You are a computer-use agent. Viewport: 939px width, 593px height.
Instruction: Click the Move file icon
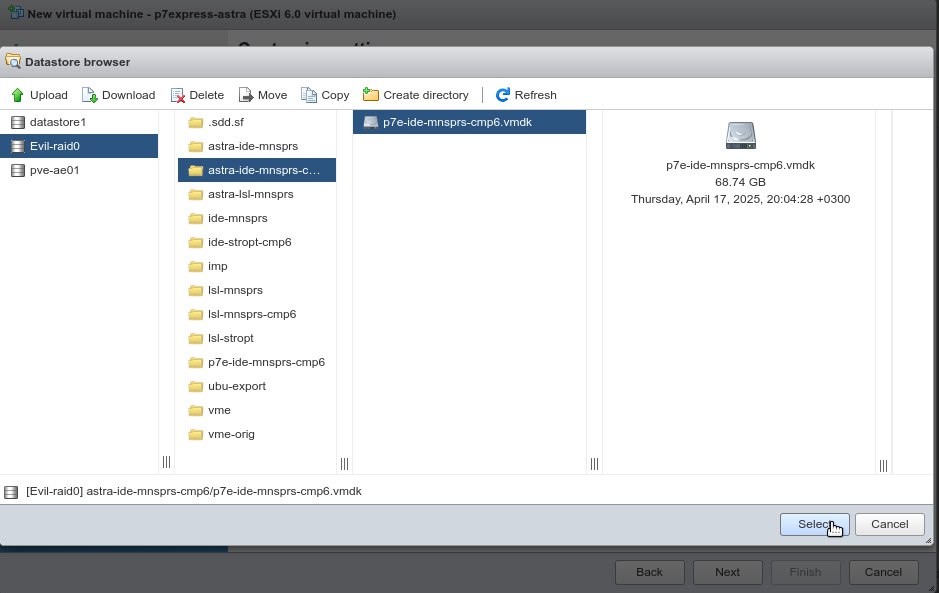[x=246, y=95]
